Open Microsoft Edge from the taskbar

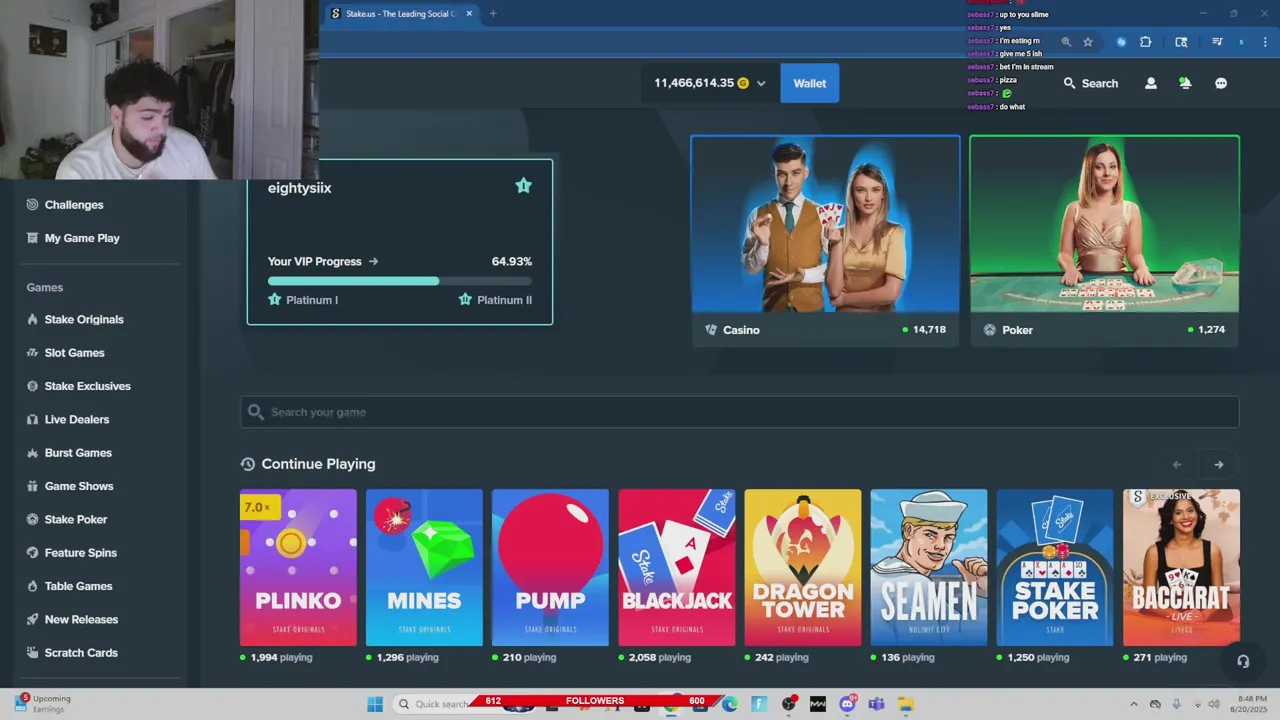click(730, 704)
